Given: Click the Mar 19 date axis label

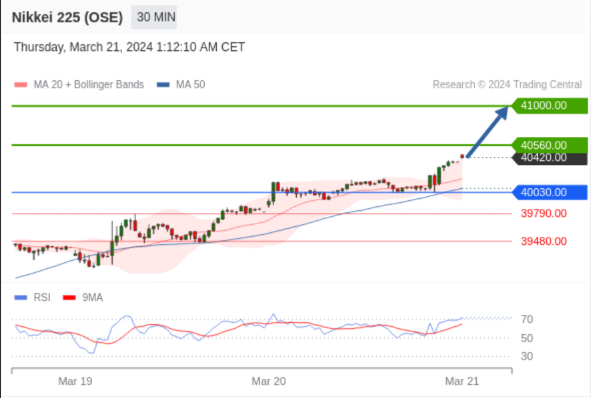Looking at the screenshot, I should pos(75,381).
